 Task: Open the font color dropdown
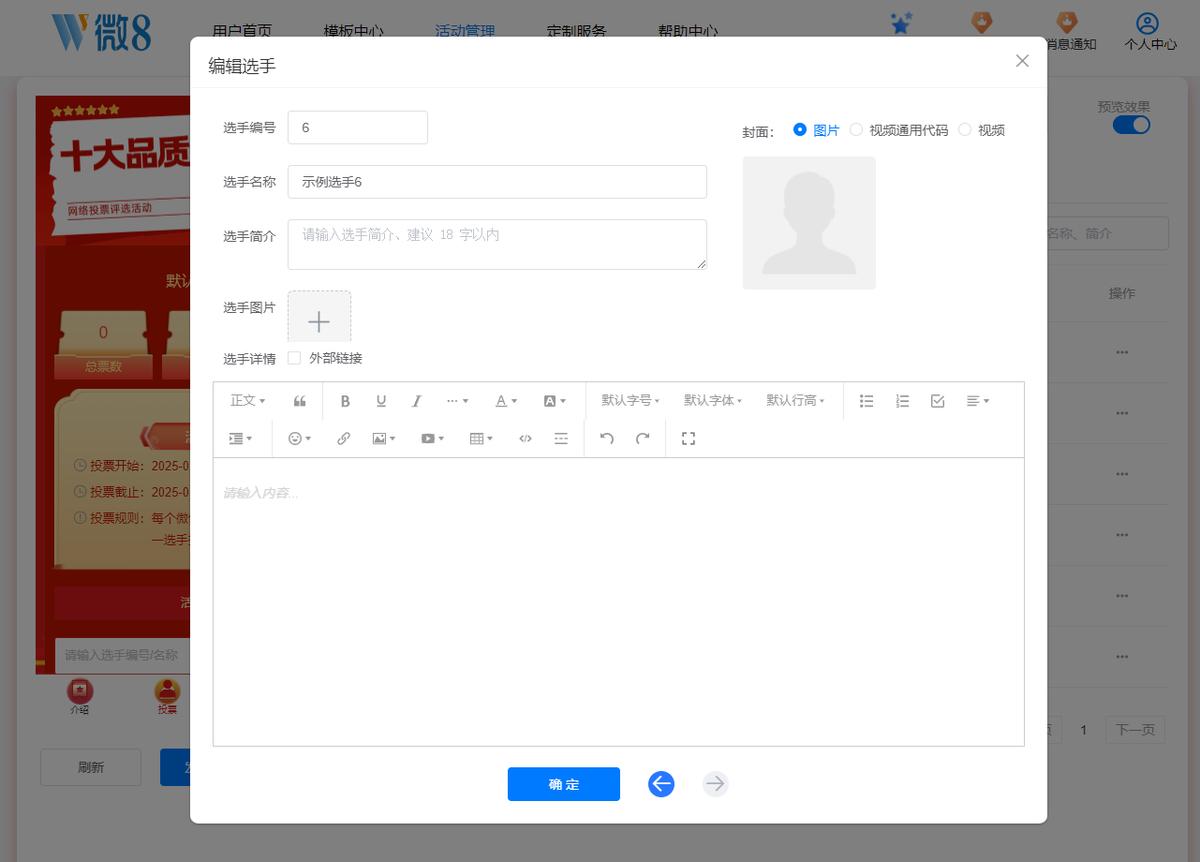tap(506, 401)
